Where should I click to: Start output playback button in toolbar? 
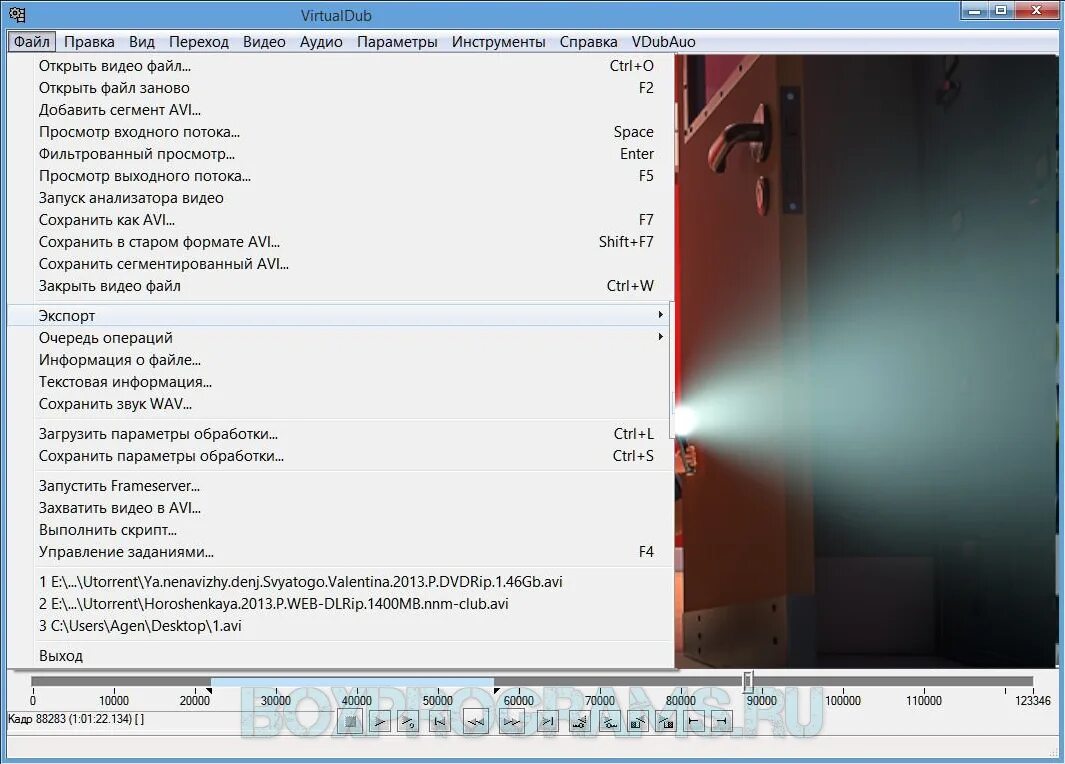click(409, 721)
